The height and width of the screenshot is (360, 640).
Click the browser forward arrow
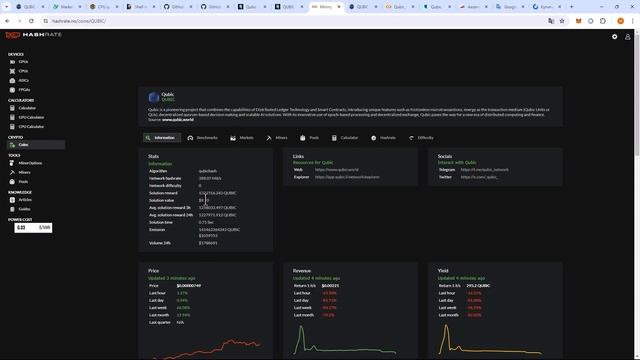(19, 21)
